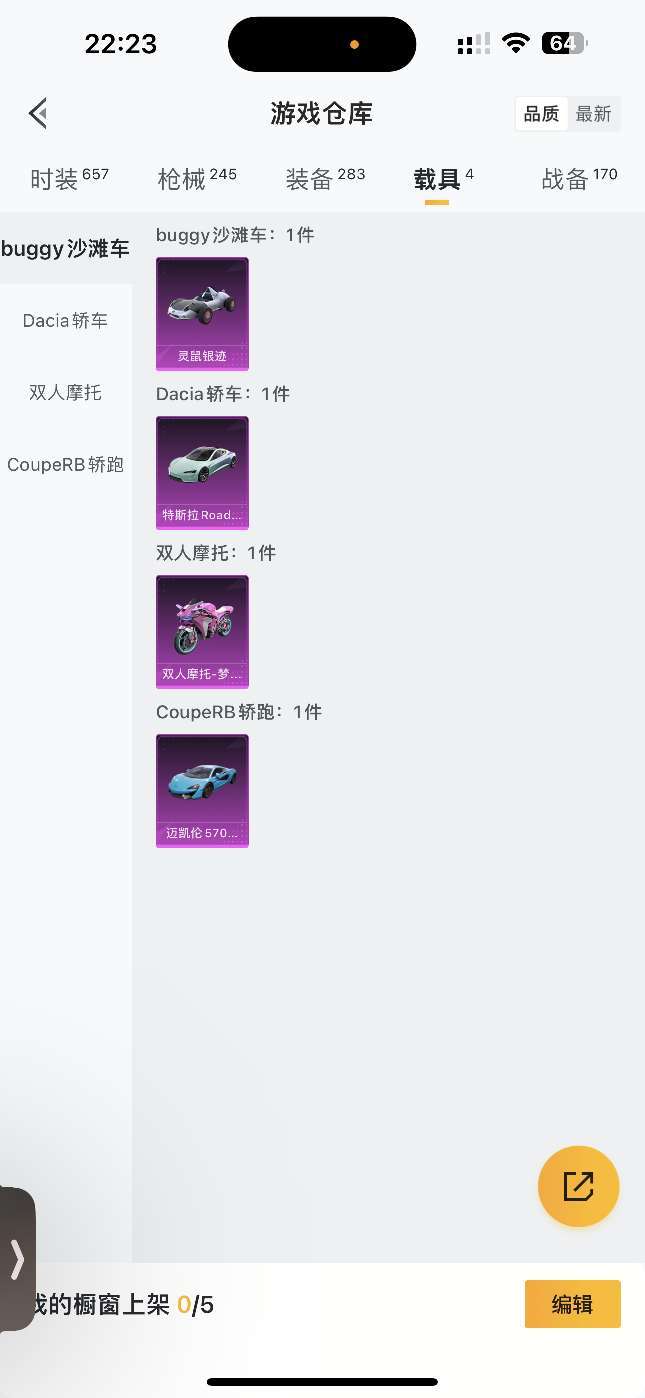Screen dimensions: 645x1398
Task: Open the pink 双人摩托 motorcycle card
Action: [202, 632]
